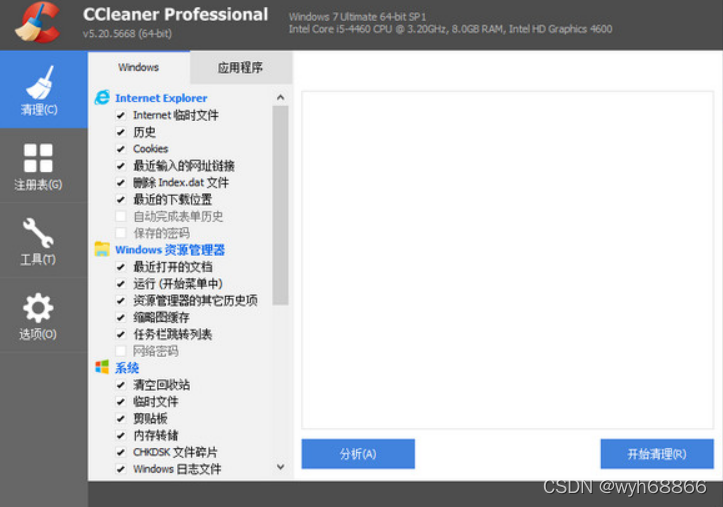Open the Tools (工具) section
The image size is (723, 507).
(43, 241)
